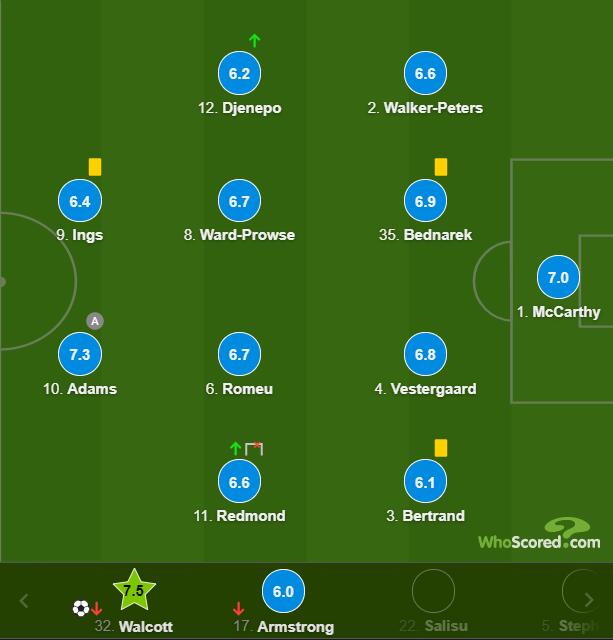Image resolution: width=613 pixels, height=640 pixels.
Task: Open the WhoScored.com logo link
Action: [x=539, y=534]
